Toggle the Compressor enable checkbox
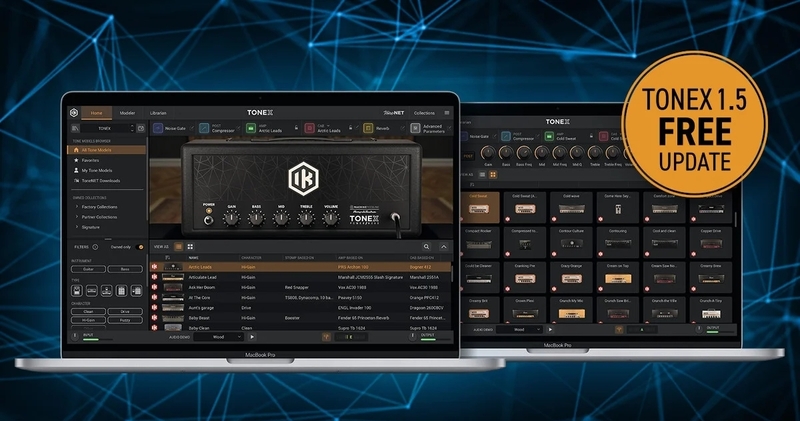 click(x=238, y=128)
